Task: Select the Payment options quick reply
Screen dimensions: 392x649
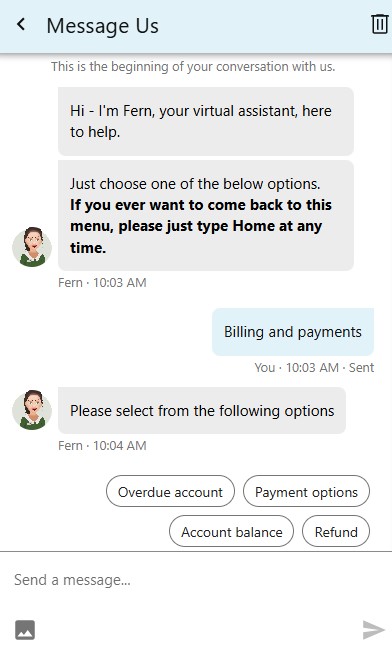Action: pyautogui.click(x=306, y=492)
